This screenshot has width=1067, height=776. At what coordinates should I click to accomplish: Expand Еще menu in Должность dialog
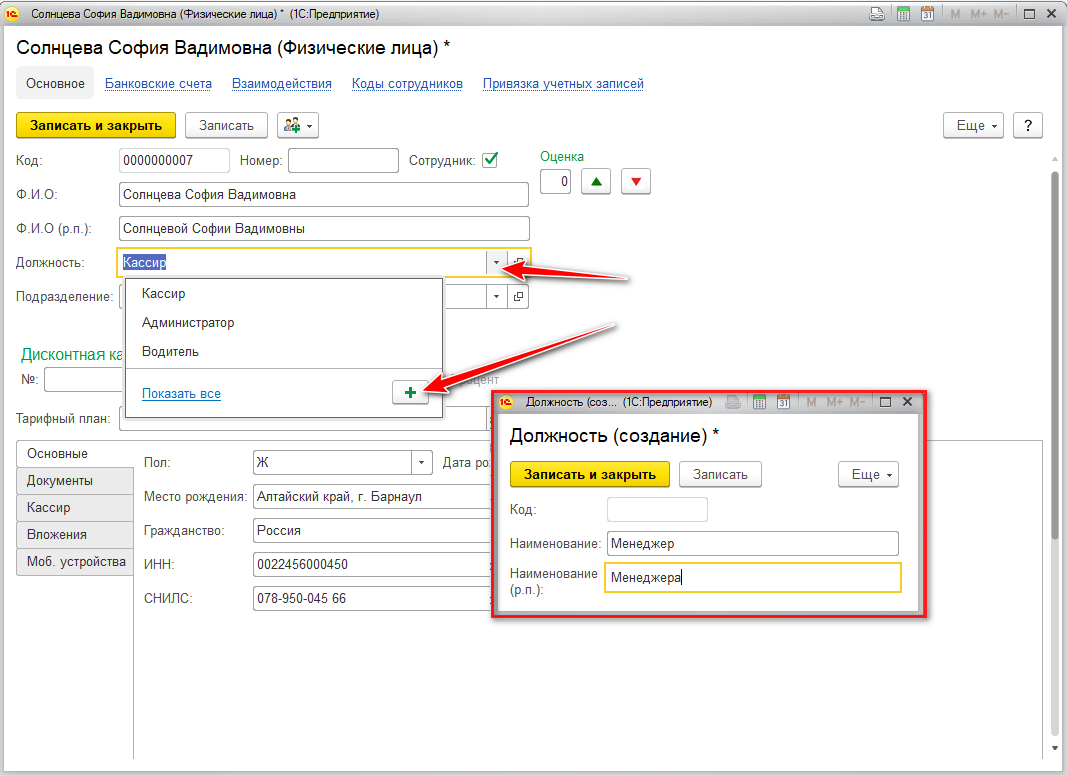coord(868,475)
